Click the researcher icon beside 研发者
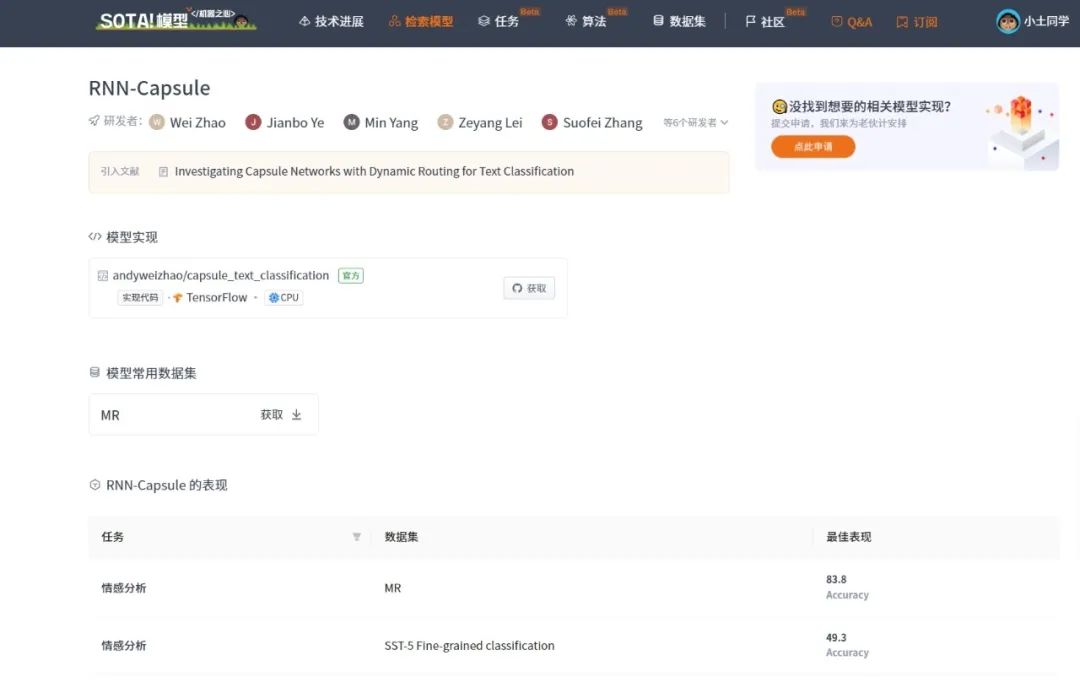The width and height of the screenshot is (1080, 688). point(93,122)
